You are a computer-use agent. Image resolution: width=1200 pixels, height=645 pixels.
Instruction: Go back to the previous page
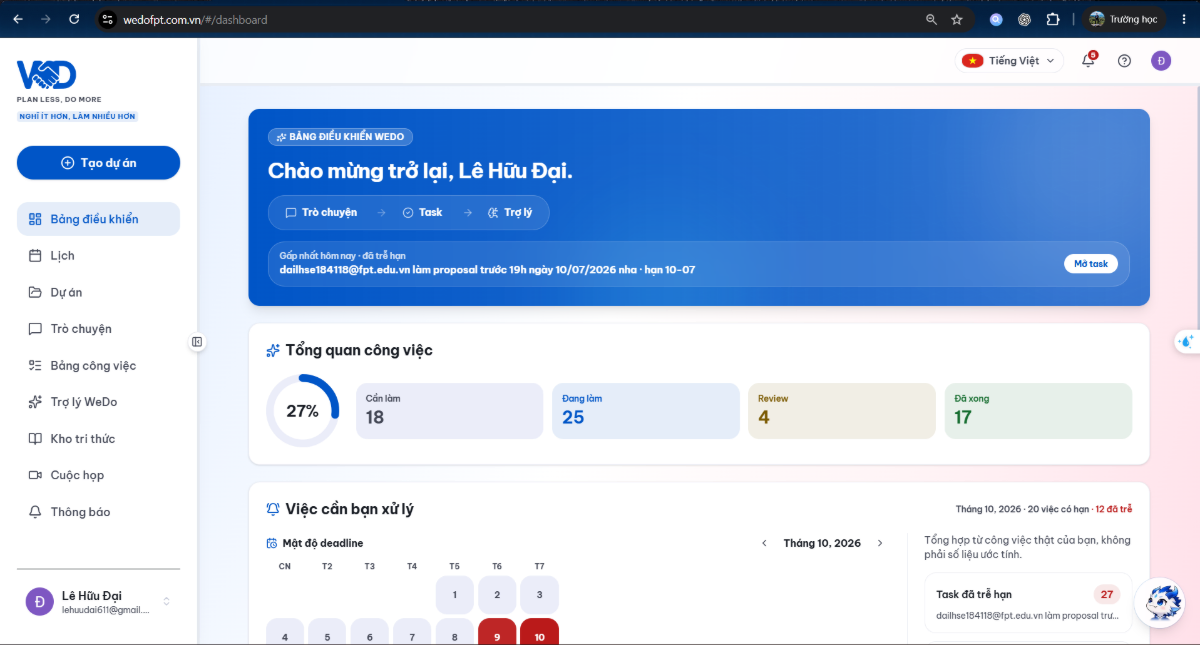pos(18,19)
